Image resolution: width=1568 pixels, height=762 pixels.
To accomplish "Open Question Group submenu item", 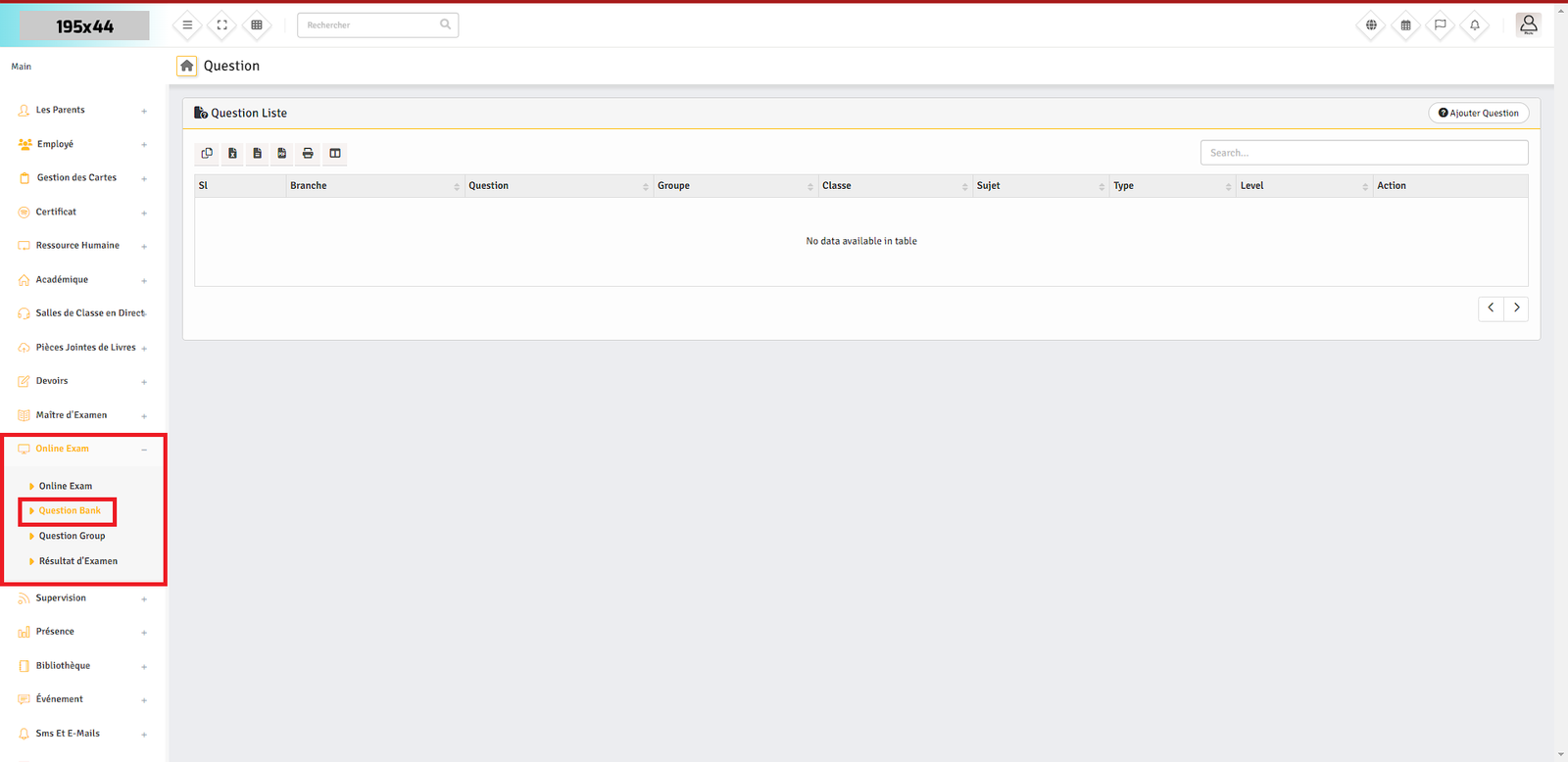I will coord(72,536).
